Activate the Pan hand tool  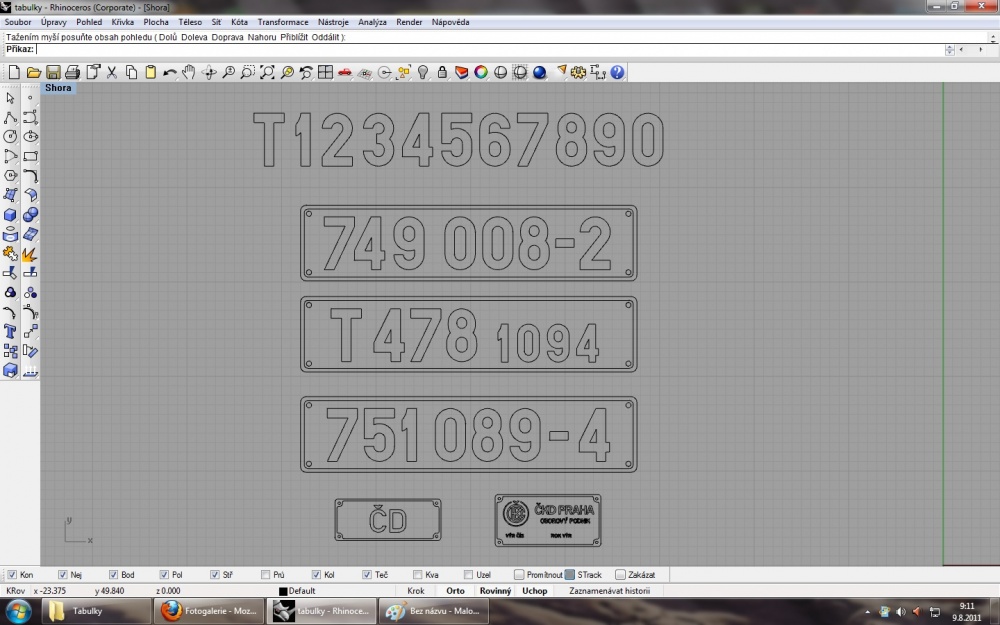coord(189,72)
